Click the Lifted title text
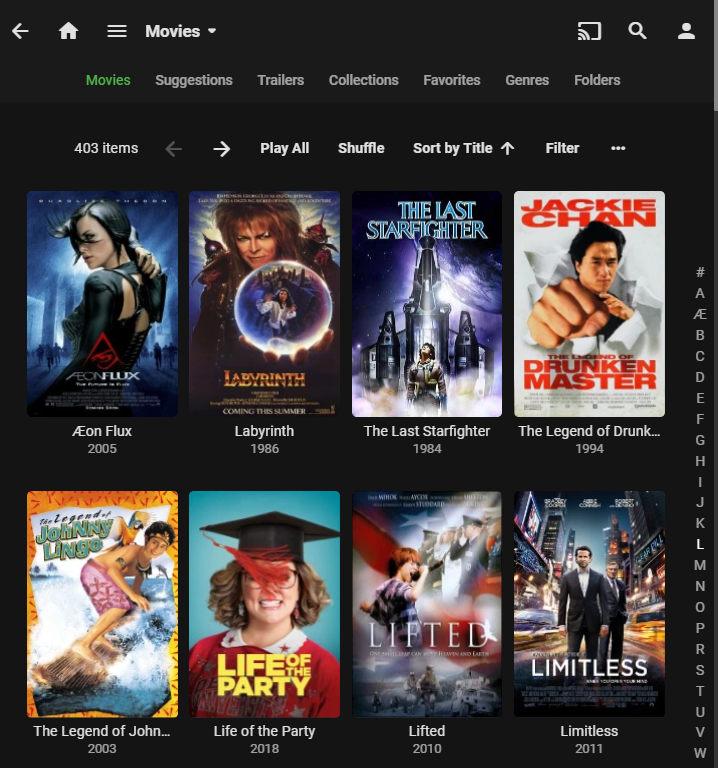Screen dimensions: 718x768 click(x=427, y=731)
